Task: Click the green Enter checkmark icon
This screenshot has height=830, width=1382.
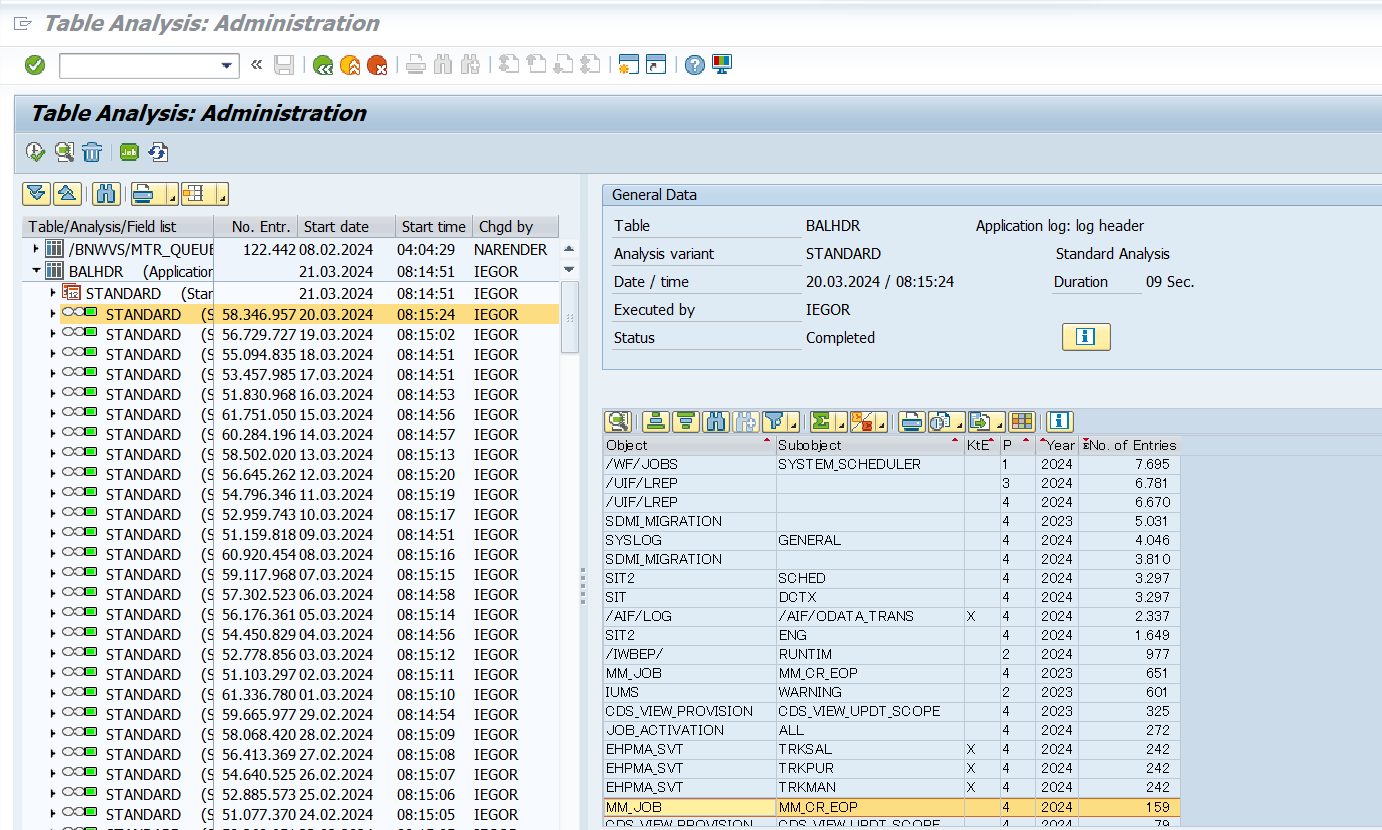Action: click(35, 65)
